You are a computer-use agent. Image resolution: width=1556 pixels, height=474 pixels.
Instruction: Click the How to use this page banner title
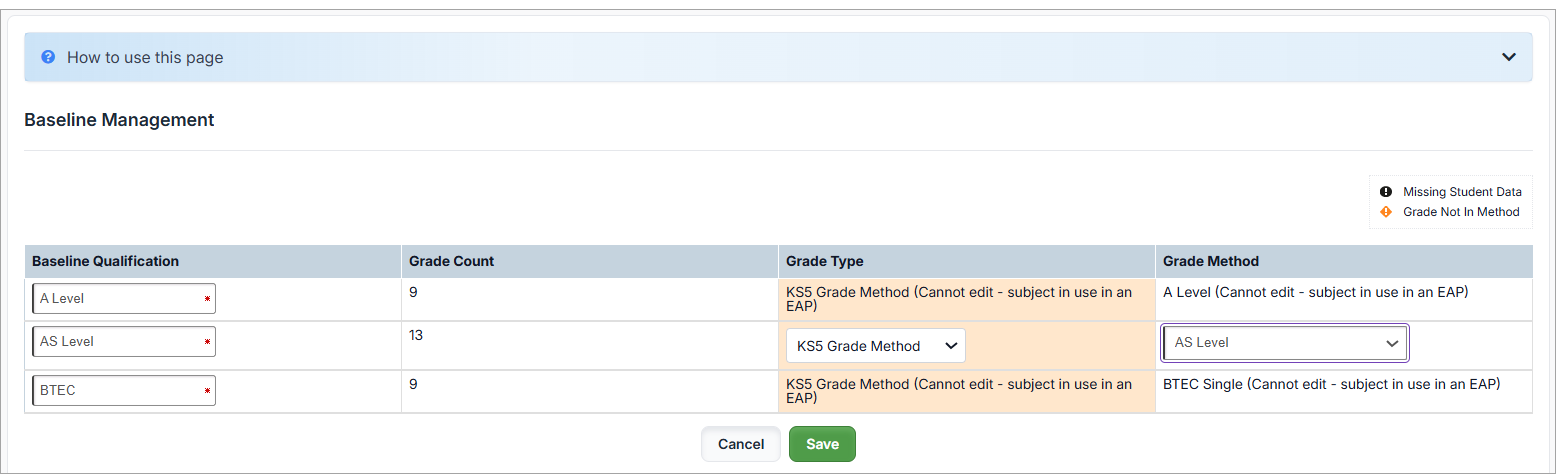[145, 58]
